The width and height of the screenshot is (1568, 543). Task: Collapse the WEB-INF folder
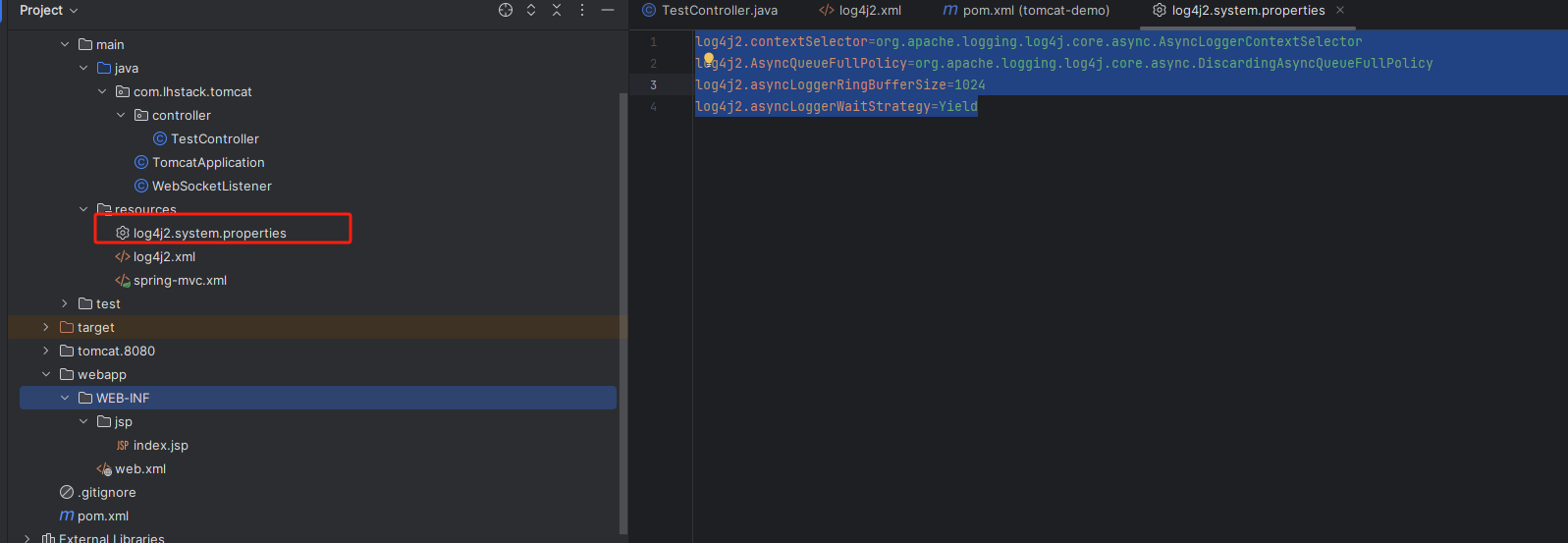65,398
